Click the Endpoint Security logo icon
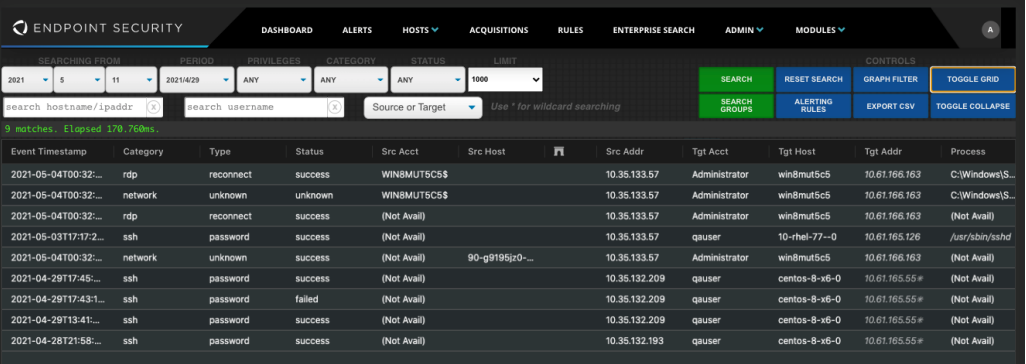This screenshot has width=1026, height=364. [20, 28]
